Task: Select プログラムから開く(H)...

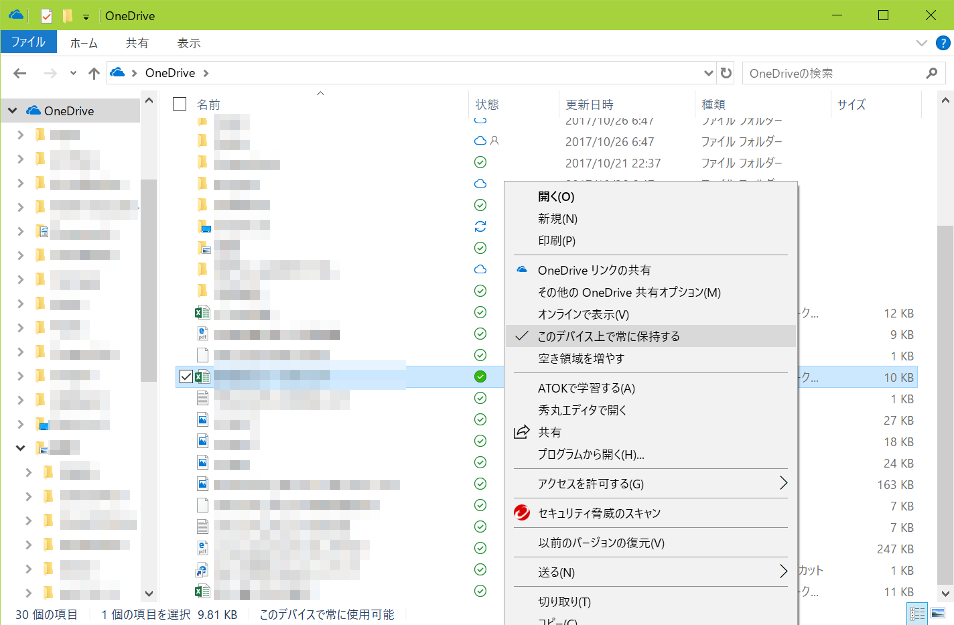Action: point(650,454)
